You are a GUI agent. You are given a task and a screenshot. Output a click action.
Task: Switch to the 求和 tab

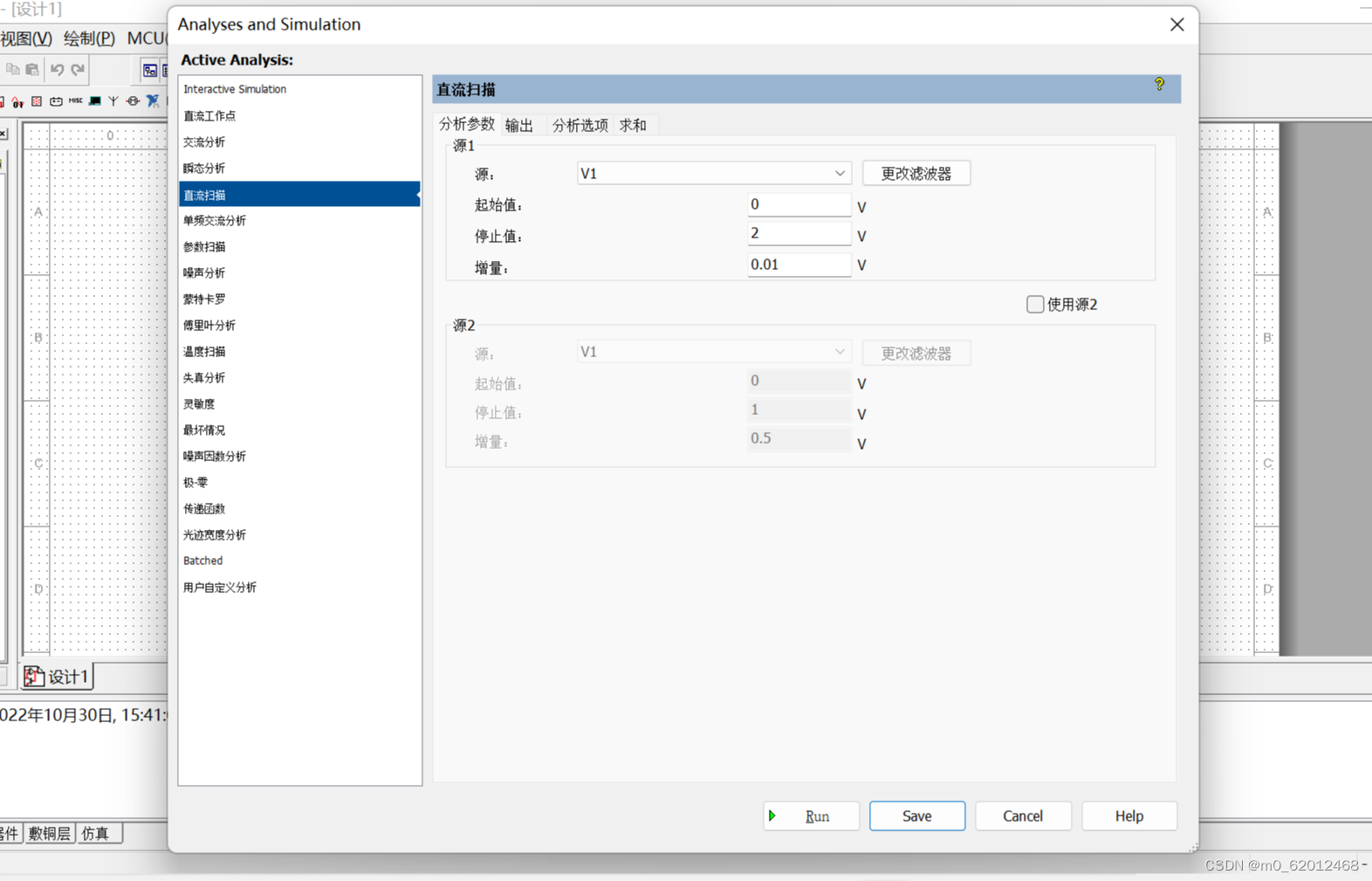pos(633,125)
